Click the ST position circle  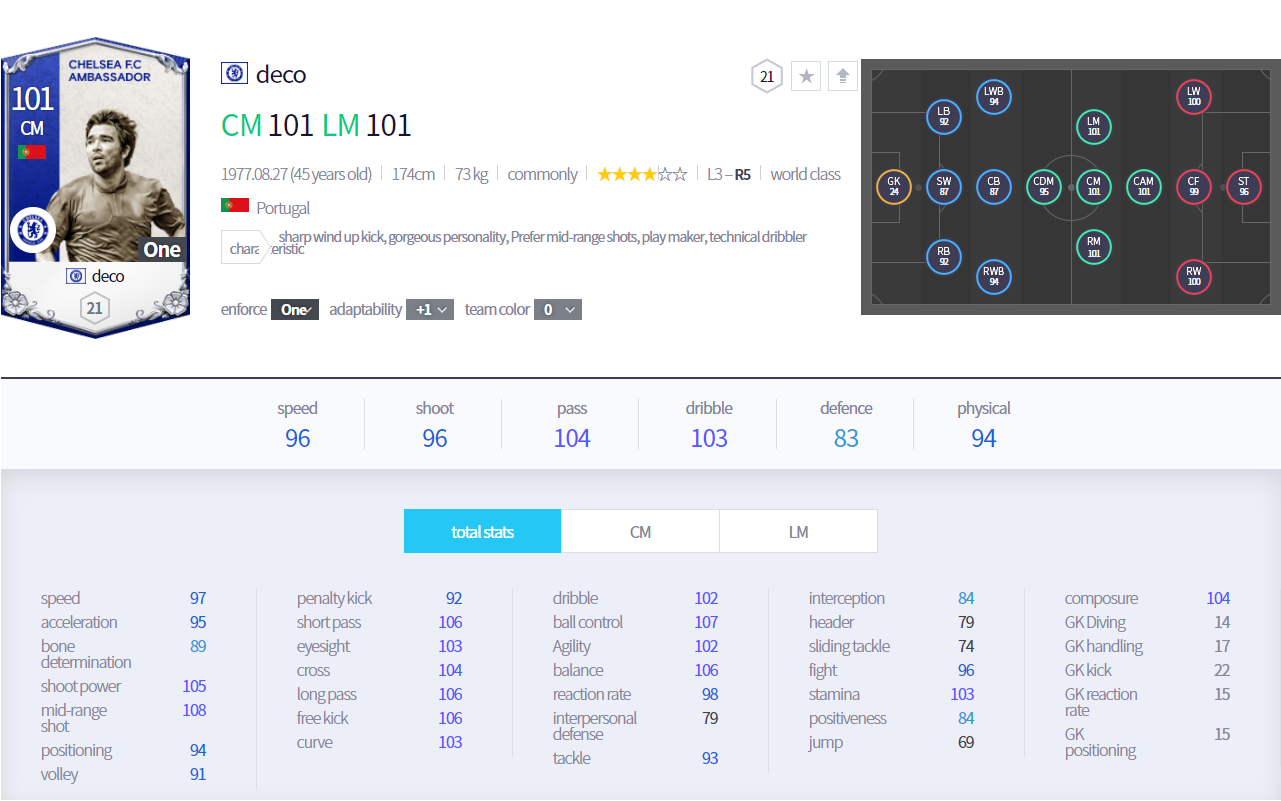click(1243, 187)
